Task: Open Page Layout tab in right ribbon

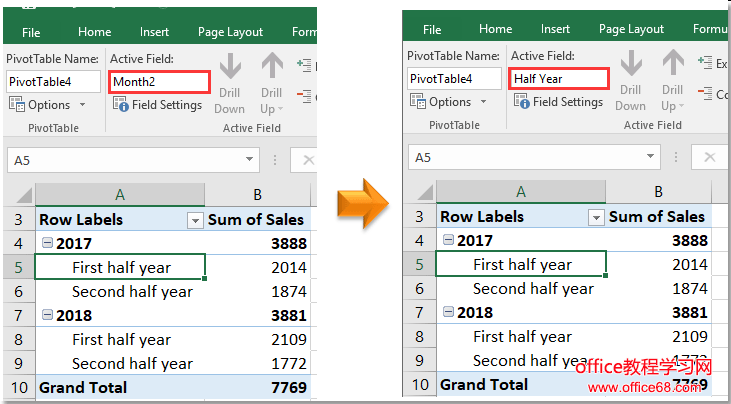Action: pyautogui.click(x=632, y=29)
